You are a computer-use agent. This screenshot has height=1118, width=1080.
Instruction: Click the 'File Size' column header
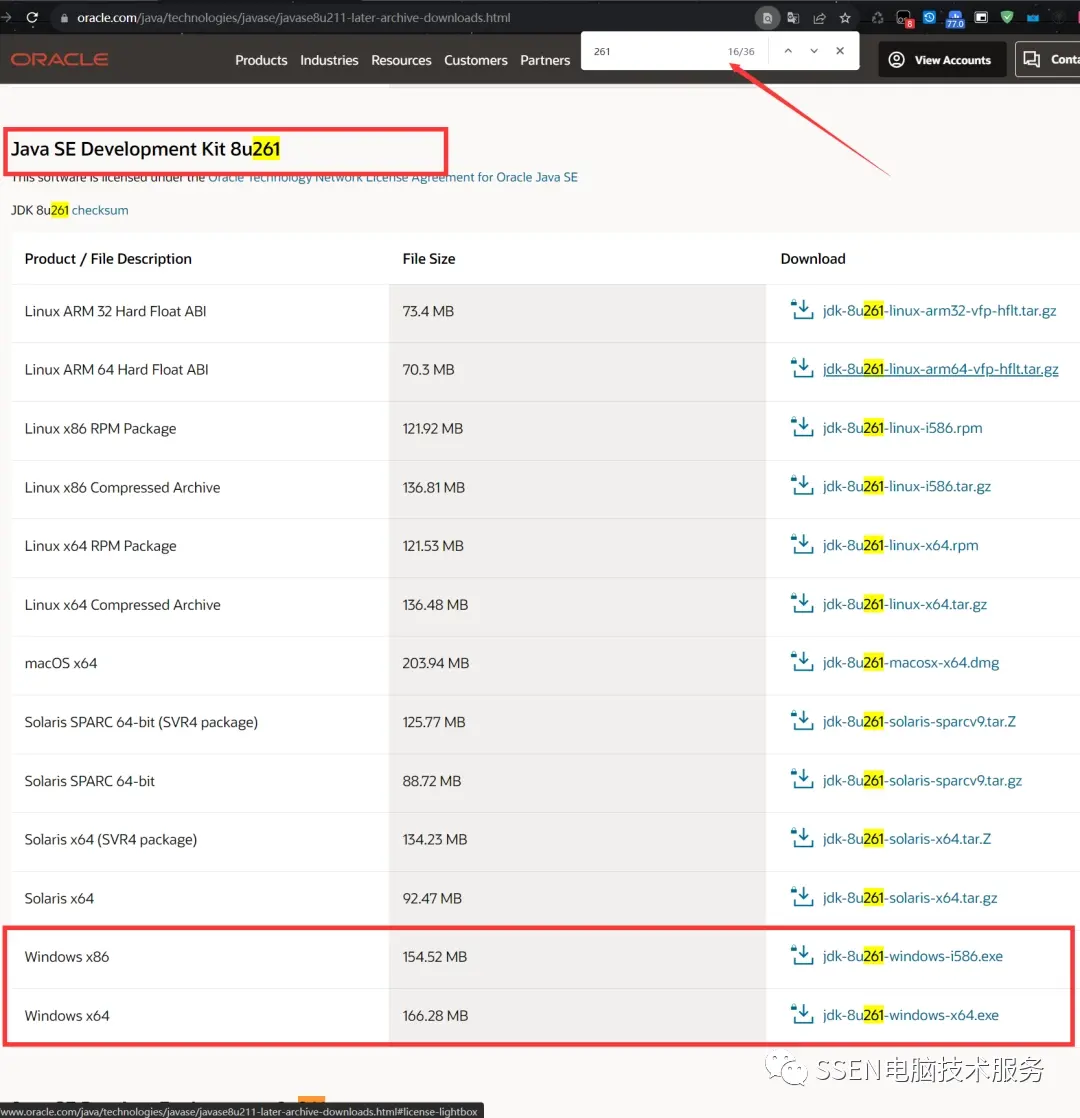click(428, 259)
